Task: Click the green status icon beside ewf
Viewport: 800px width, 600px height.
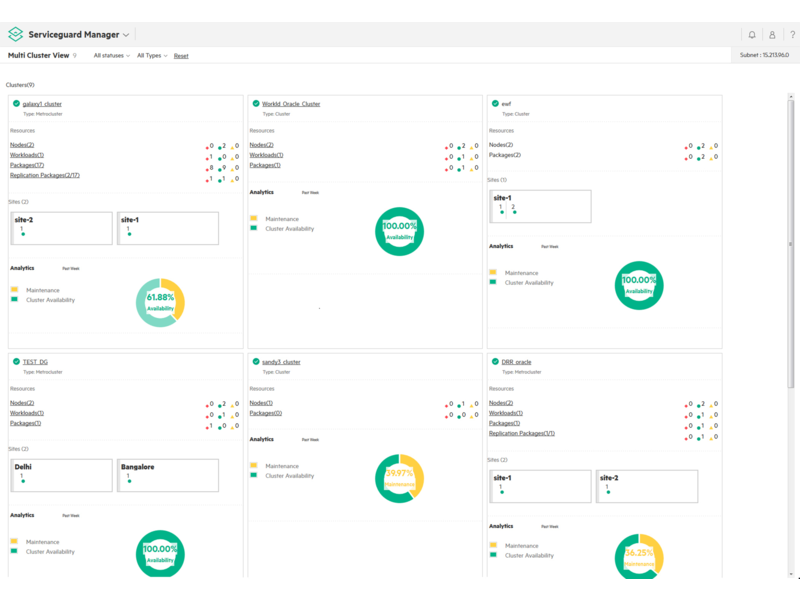Action: [x=495, y=104]
